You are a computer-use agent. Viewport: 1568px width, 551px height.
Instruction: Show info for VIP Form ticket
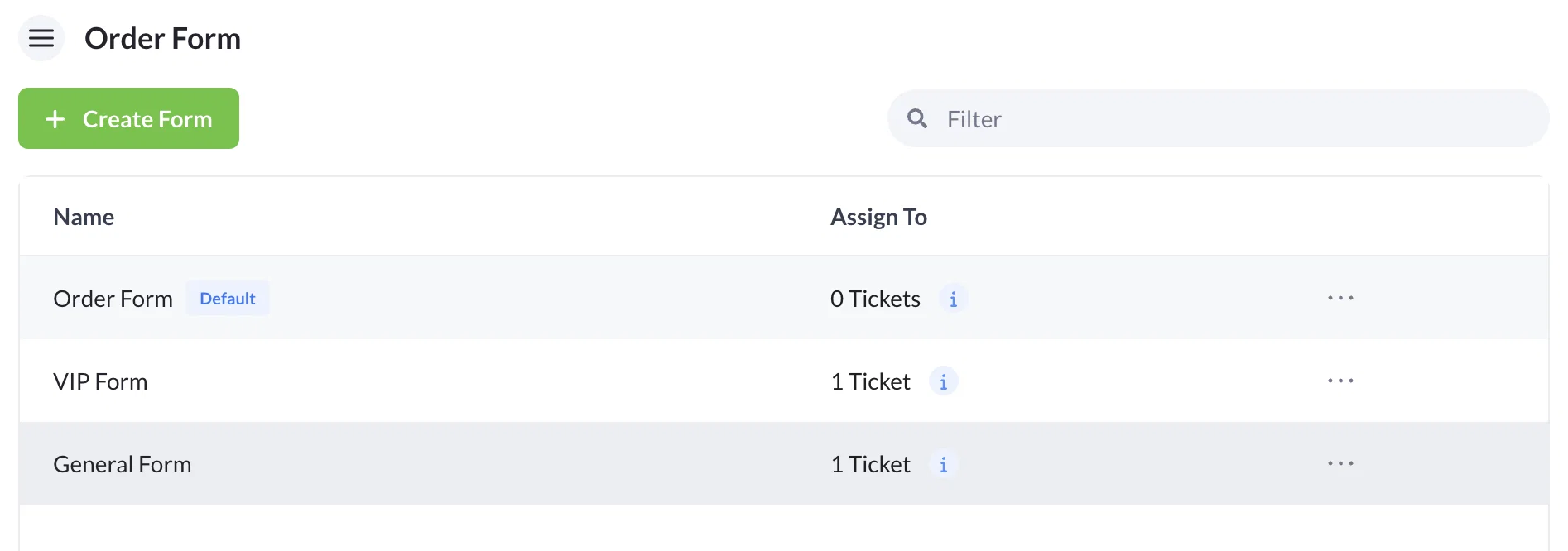pos(943,381)
